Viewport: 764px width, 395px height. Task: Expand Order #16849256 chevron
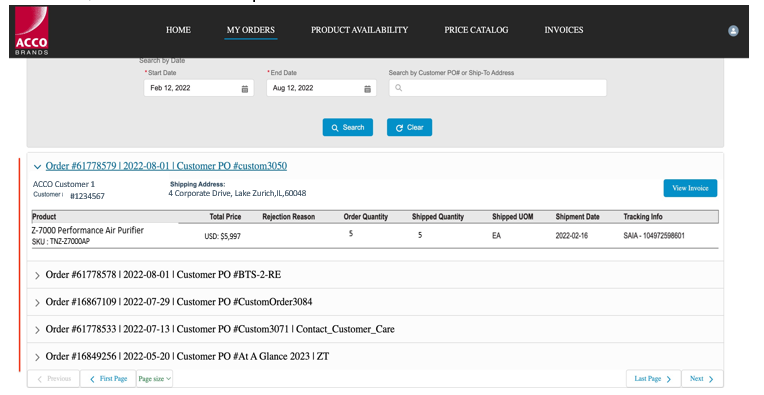(38, 357)
